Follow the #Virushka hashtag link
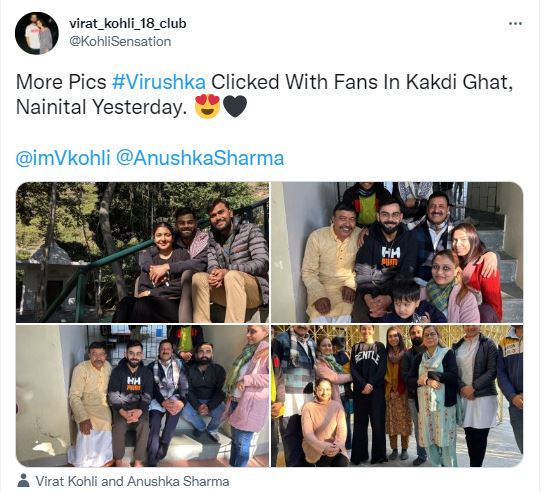This screenshot has height=492, width=544. click(159, 82)
